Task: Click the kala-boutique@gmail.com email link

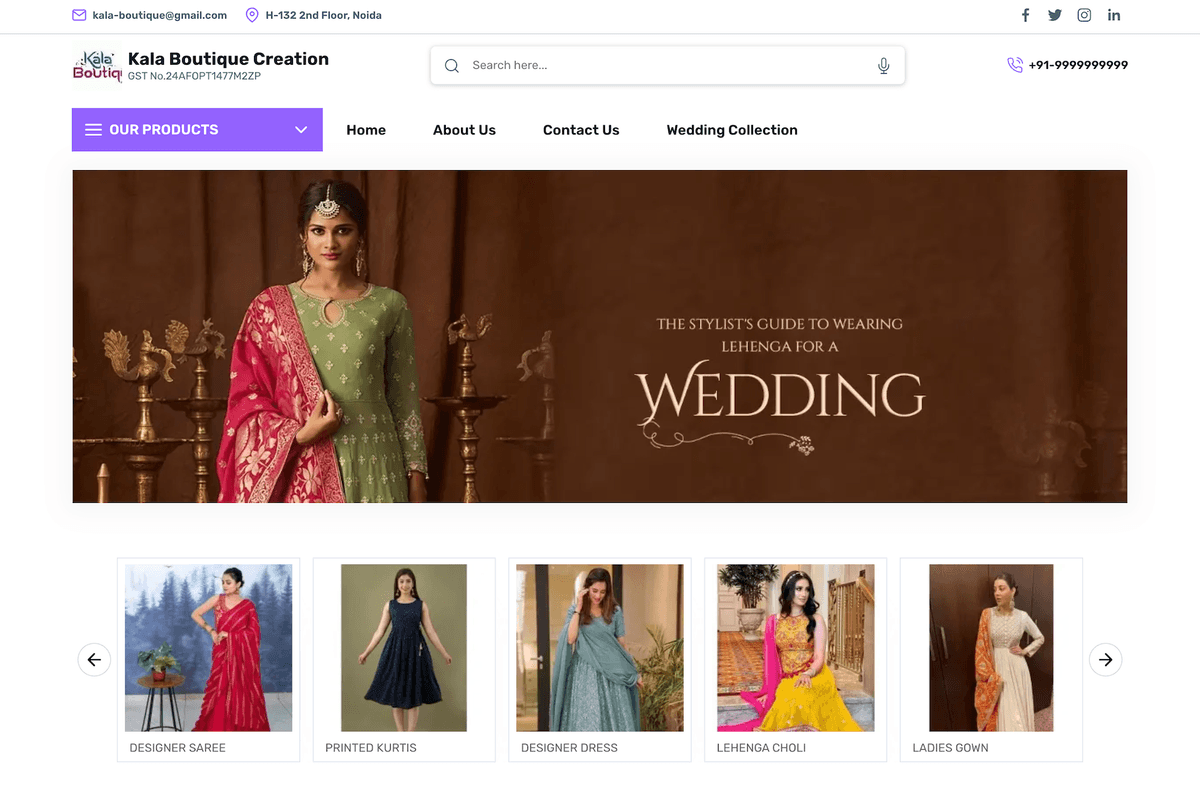Action: [159, 15]
